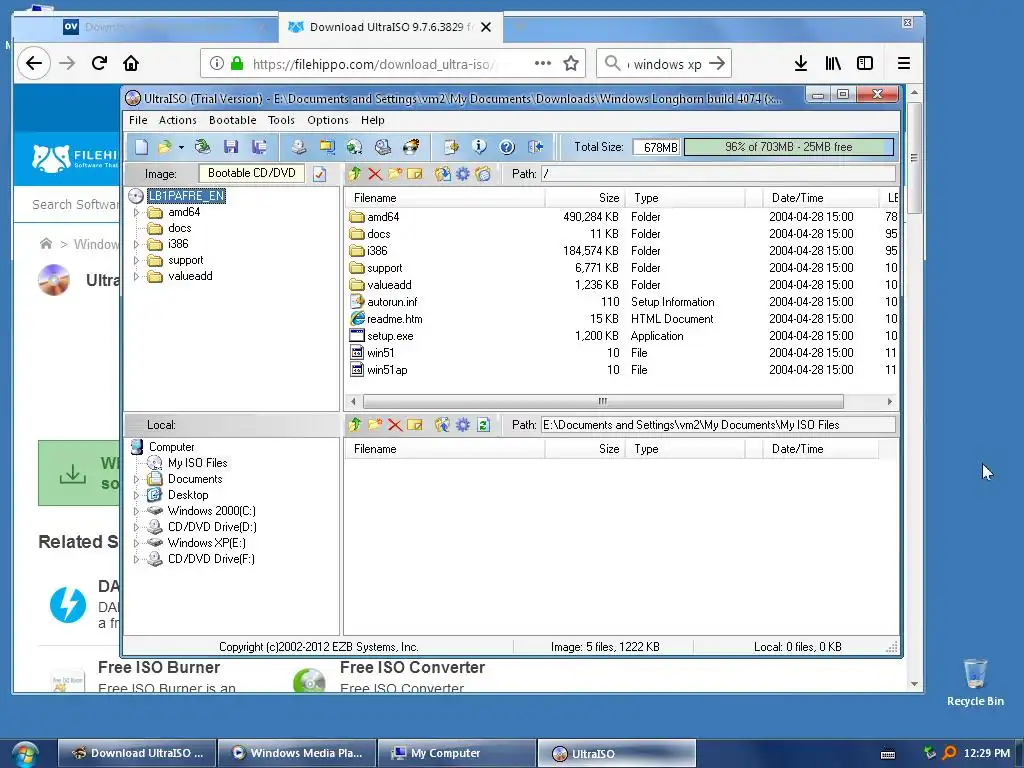This screenshot has height=768, width=1024.
Task: Open the Options menu
Action: [328, 120]
